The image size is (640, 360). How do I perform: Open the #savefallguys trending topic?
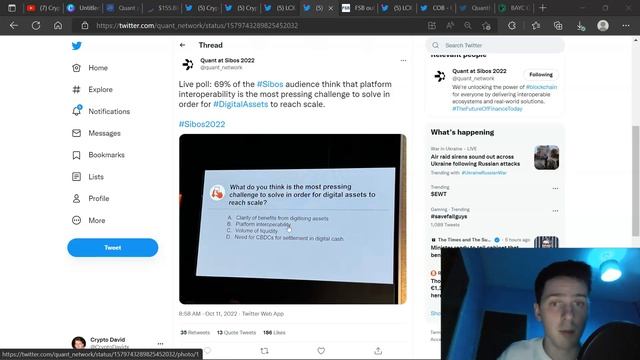tap(449, 216)
